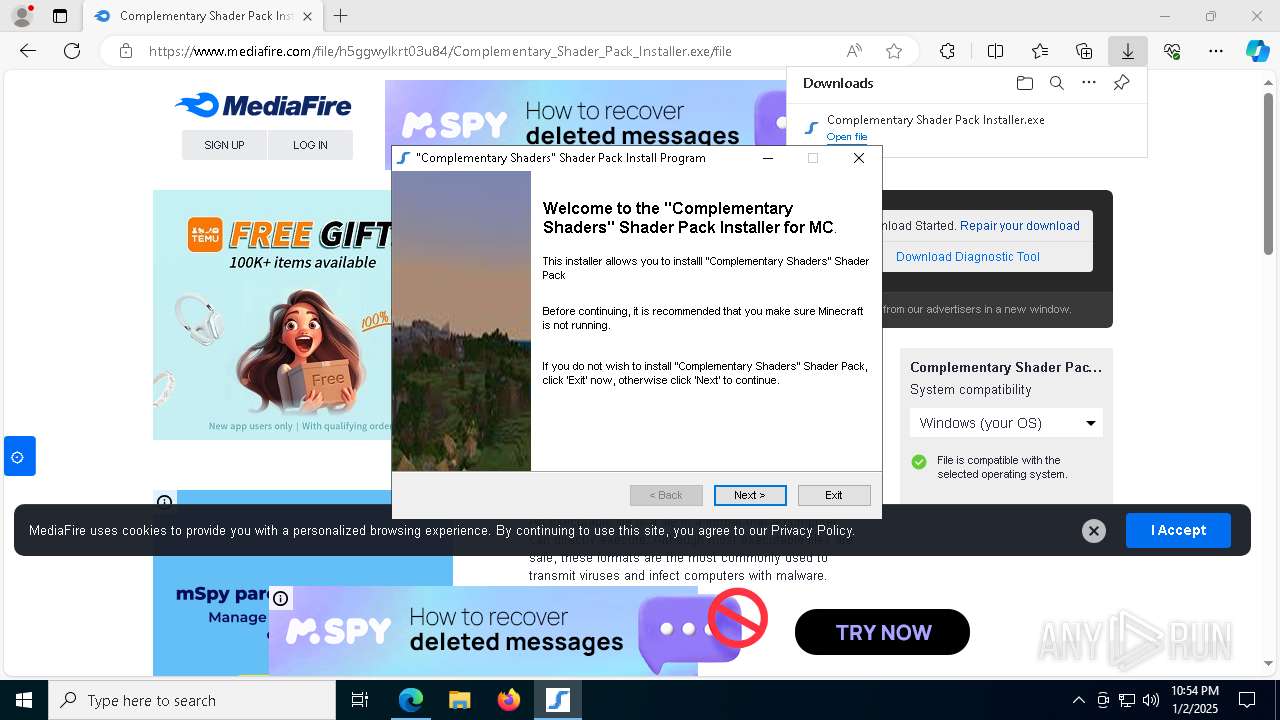Click Exit in the installer
The image size is (1280, 720).
834,495
